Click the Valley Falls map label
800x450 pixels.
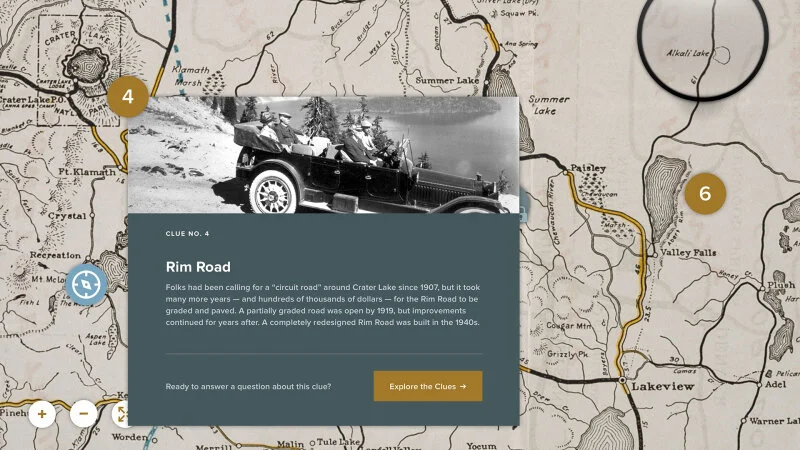688,253
